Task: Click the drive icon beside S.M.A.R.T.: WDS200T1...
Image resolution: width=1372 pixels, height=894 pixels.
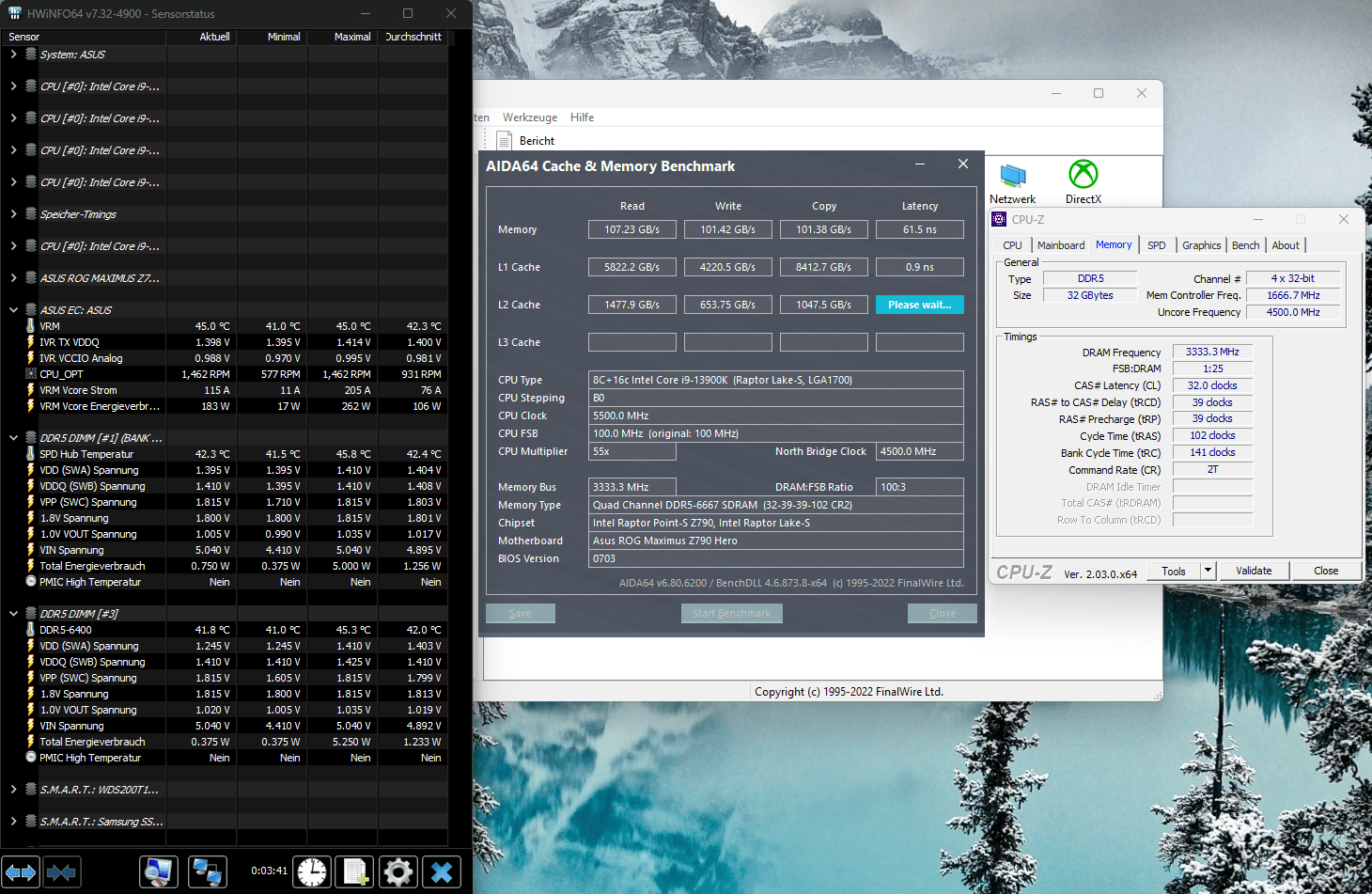Action: tap(31, 790)
